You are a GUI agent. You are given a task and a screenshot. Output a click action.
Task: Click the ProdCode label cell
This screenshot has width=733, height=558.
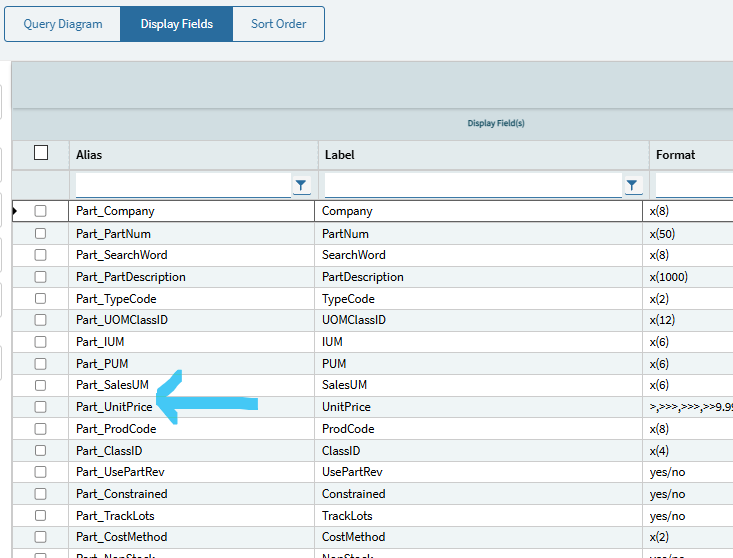pos(479,429)
